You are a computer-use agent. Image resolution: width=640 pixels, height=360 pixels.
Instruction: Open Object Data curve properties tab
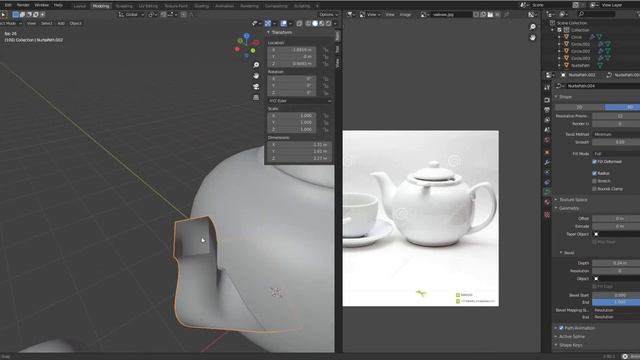coord(547,191)
